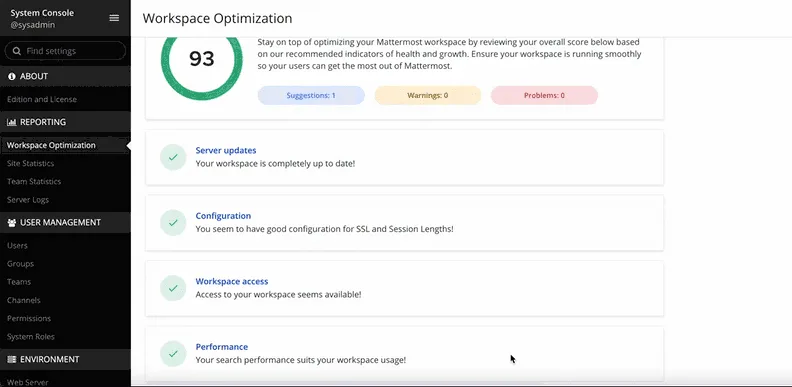Go to Groups management
The image size is (792, 387).
point(20,264)
